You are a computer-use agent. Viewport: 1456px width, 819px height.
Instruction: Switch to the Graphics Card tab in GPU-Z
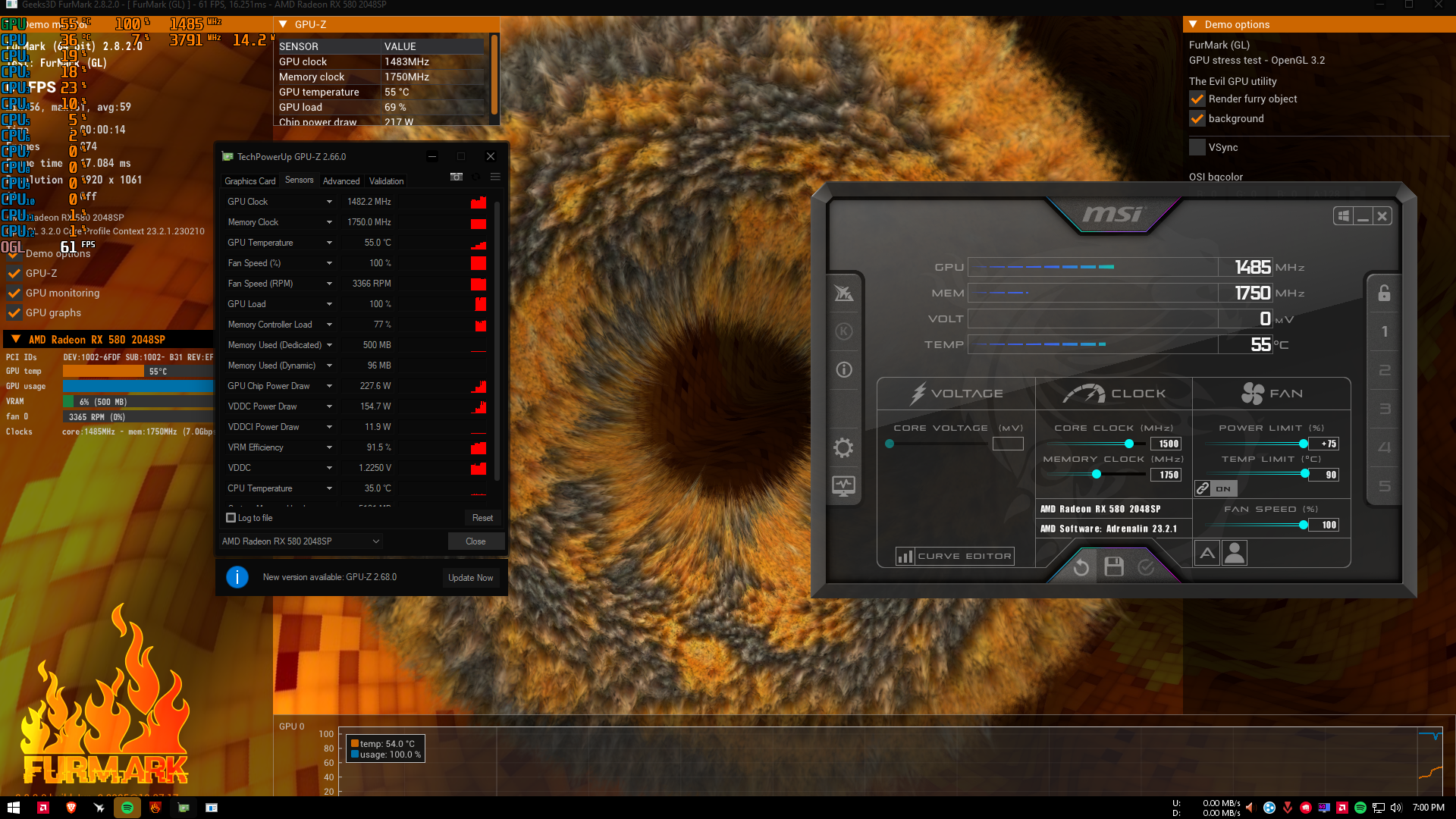[250, 181]
